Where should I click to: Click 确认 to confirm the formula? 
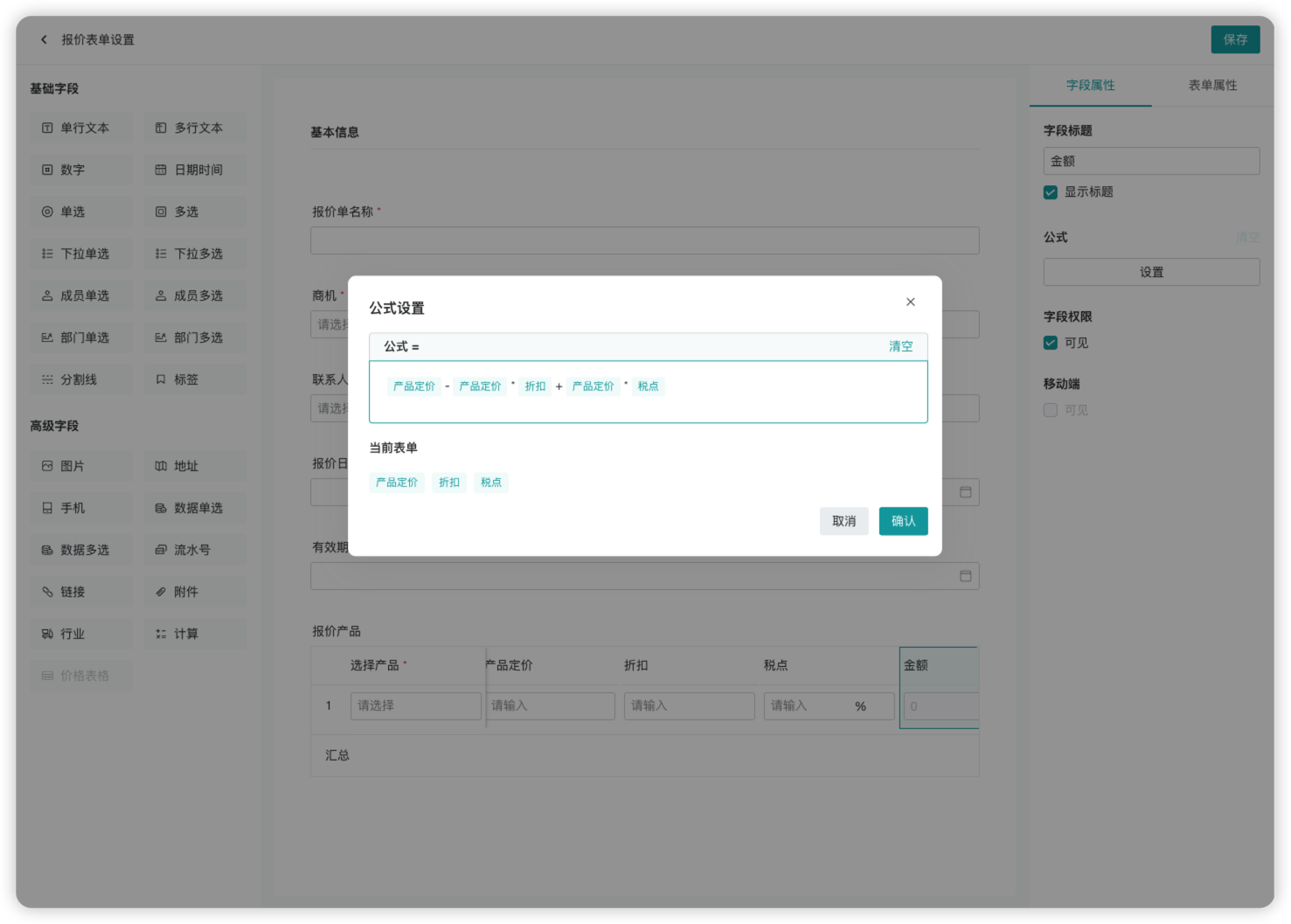(x=903, y=521)
